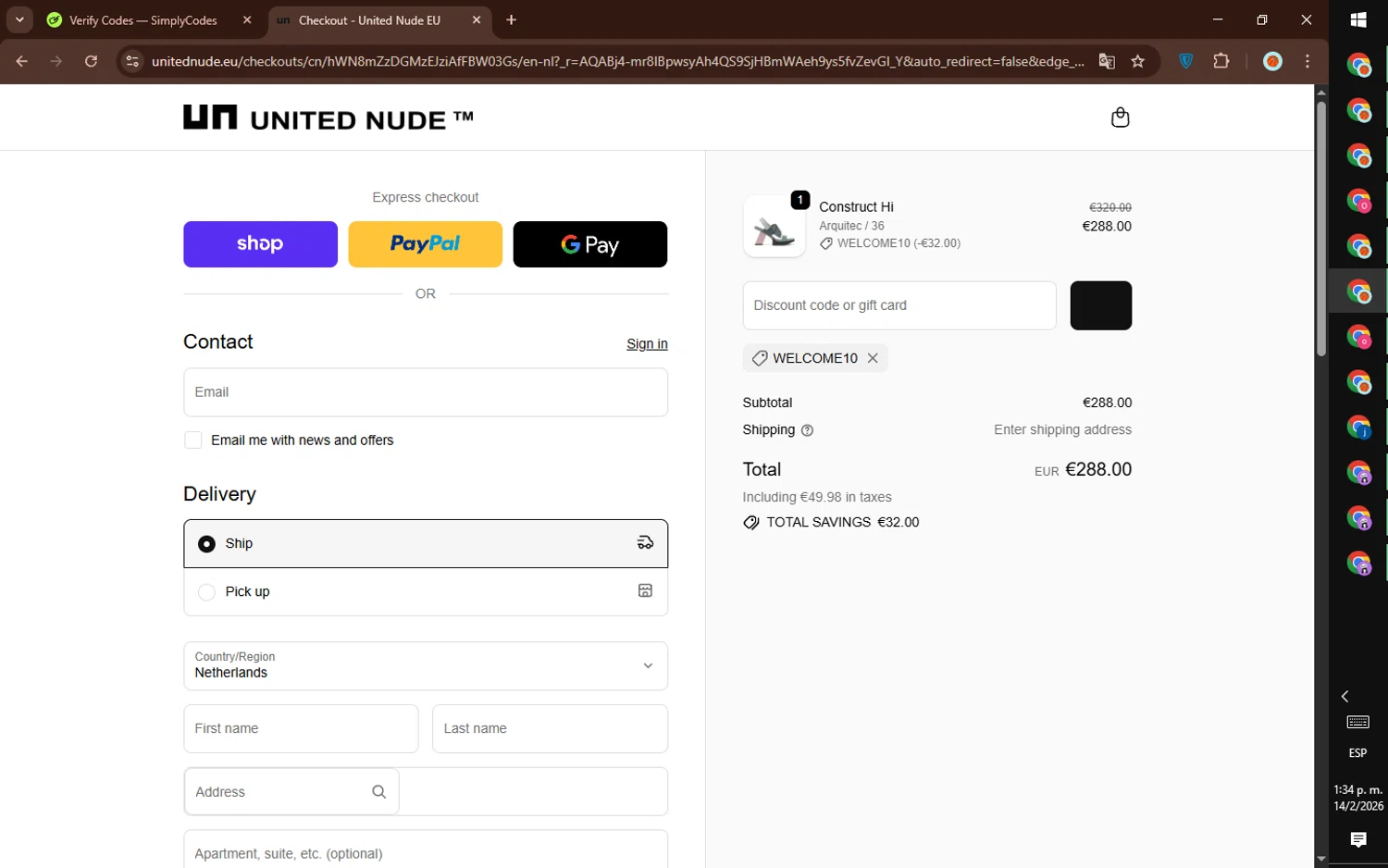The height and width of the screenshot is (868, 1388).
Task: Focus the First name field
Action: [x=301, y=729]
